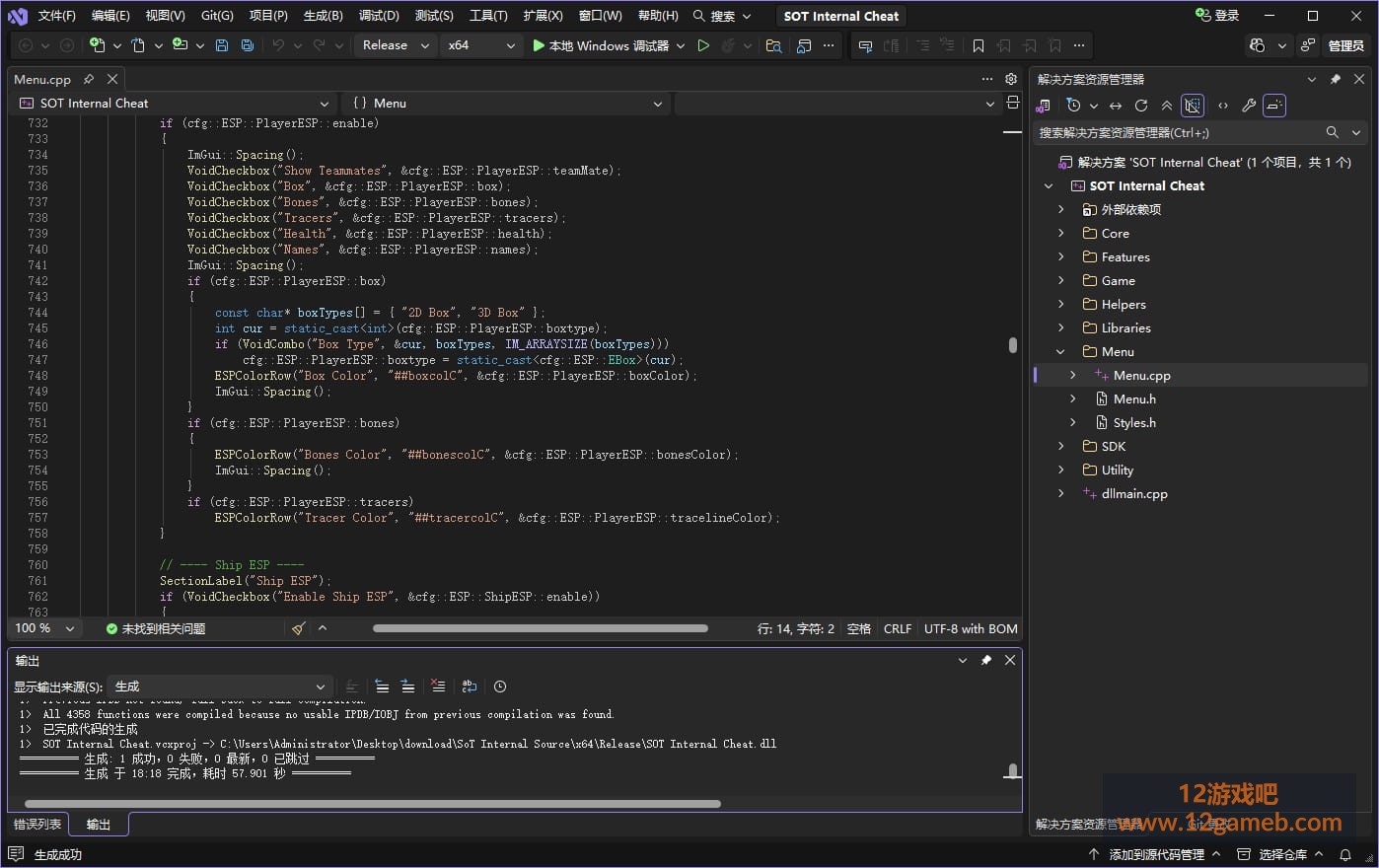Select Styles.h in the solution tree
Image resolution: width=1379 pixels, height=868 pixels.
tap(1134, 423)
